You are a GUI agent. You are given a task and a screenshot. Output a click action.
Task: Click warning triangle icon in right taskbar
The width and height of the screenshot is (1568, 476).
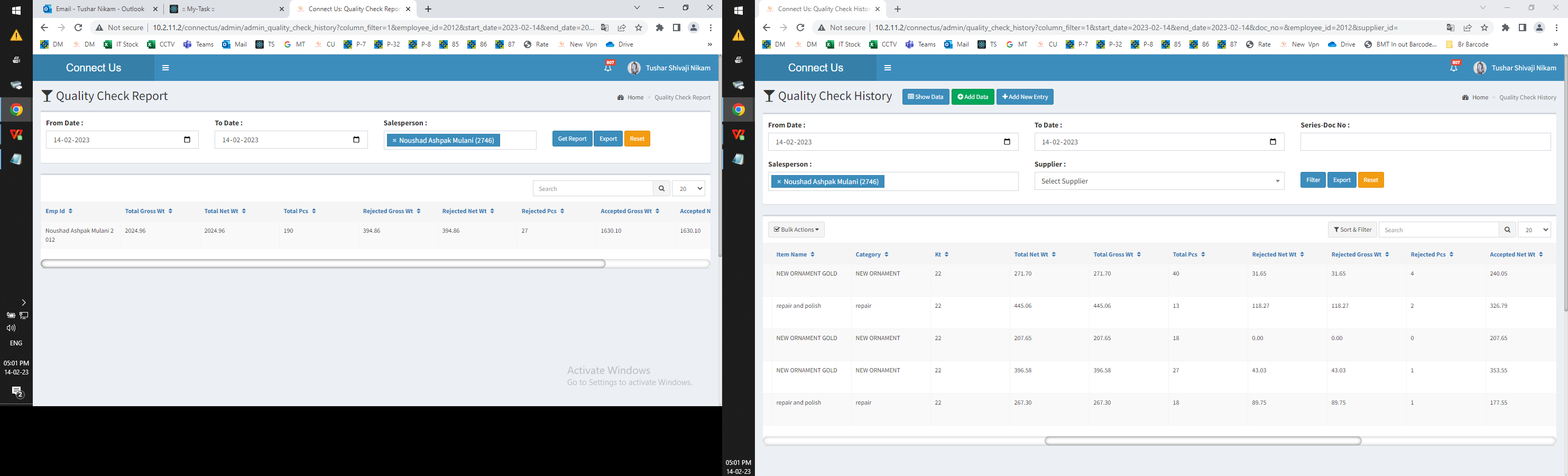click(x=739, y=35)
